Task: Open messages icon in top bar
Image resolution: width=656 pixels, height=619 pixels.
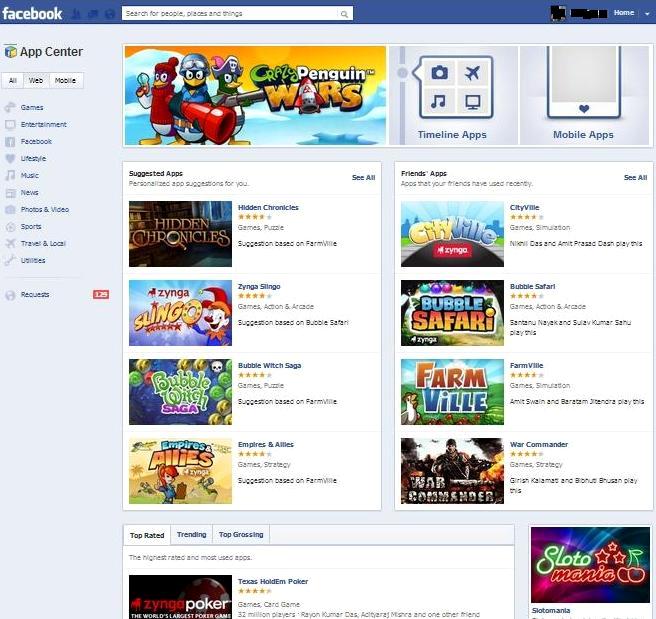Action: coord(92,14)
